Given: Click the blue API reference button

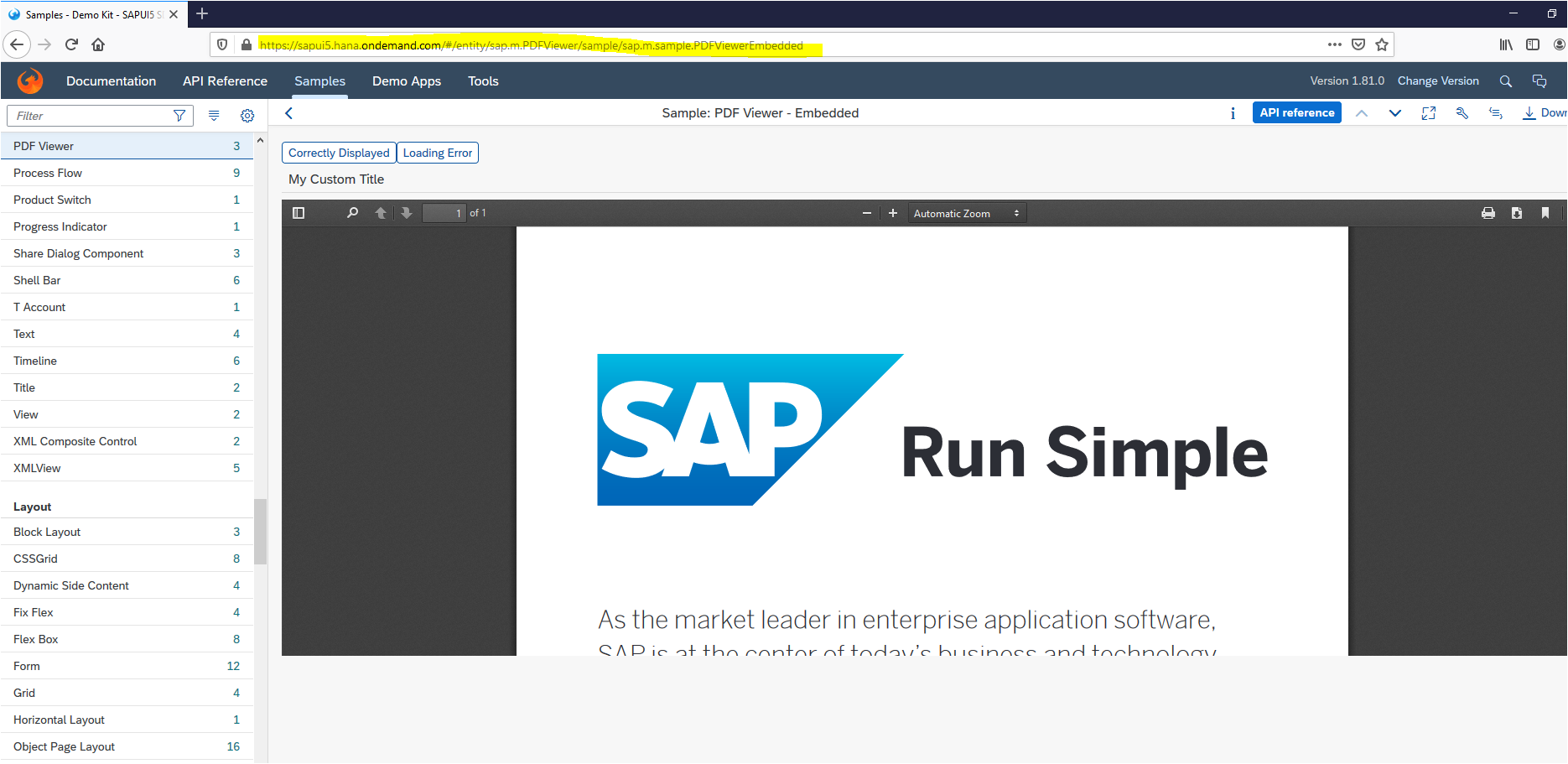Looking at the screenshot, I should coord(1297,112).
